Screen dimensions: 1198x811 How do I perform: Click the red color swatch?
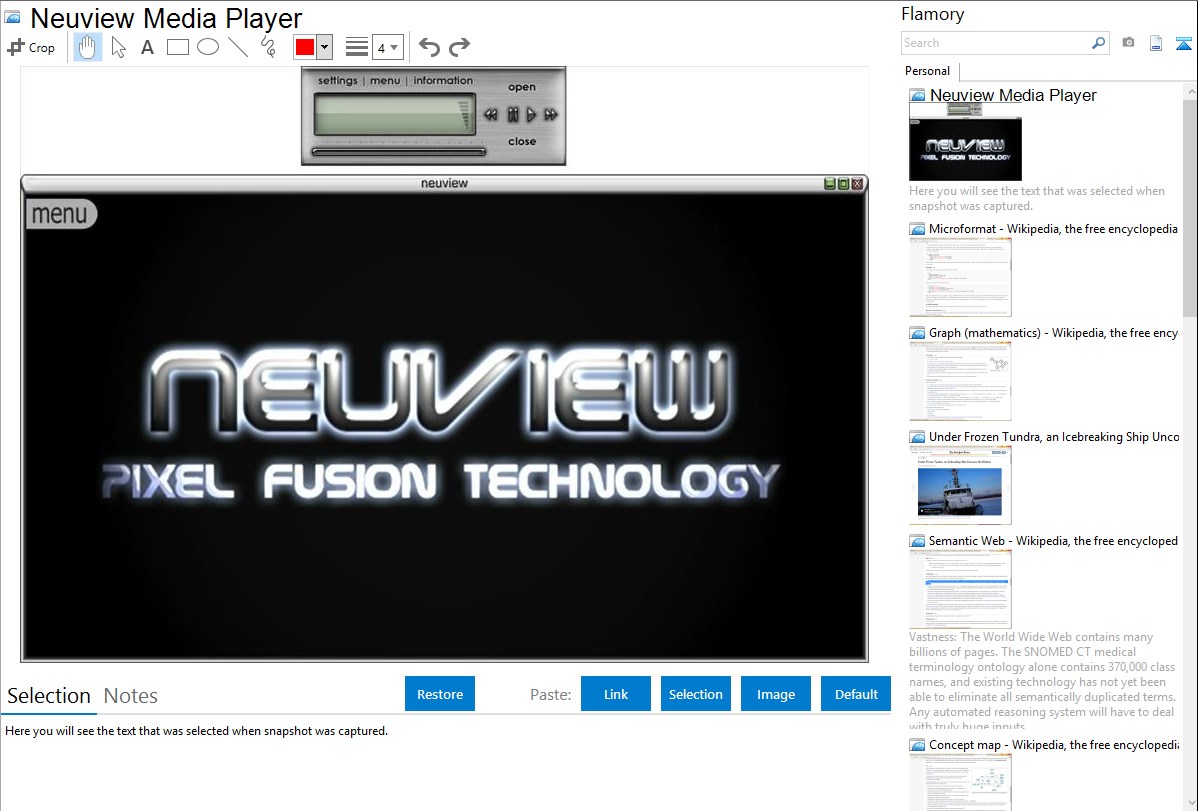tap(305, 47)
